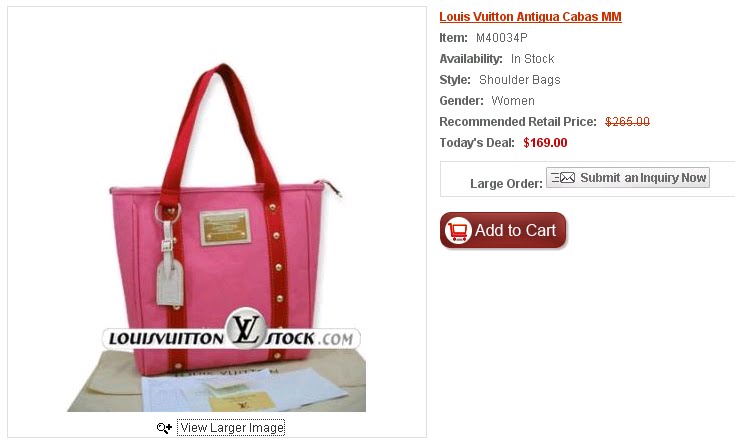Screen dimensions: 735x443
Task: Click the Add to Cart button
Action: tap(503, 230)
